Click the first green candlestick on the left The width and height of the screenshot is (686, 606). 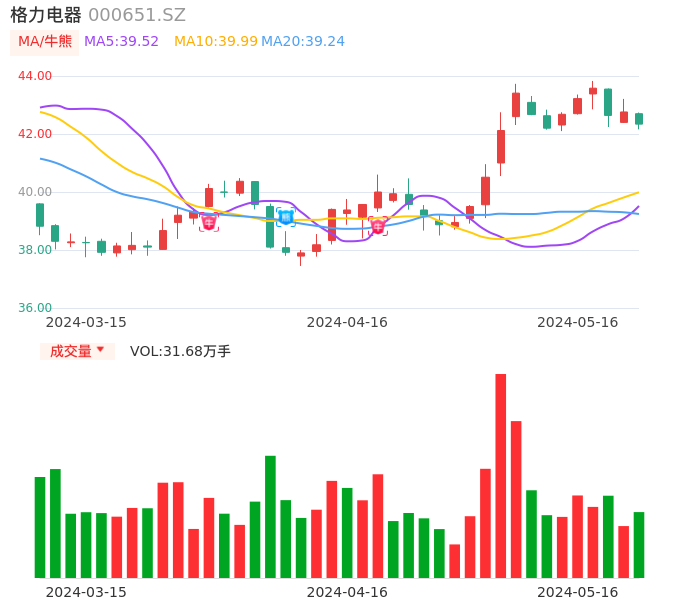point(40,215)
